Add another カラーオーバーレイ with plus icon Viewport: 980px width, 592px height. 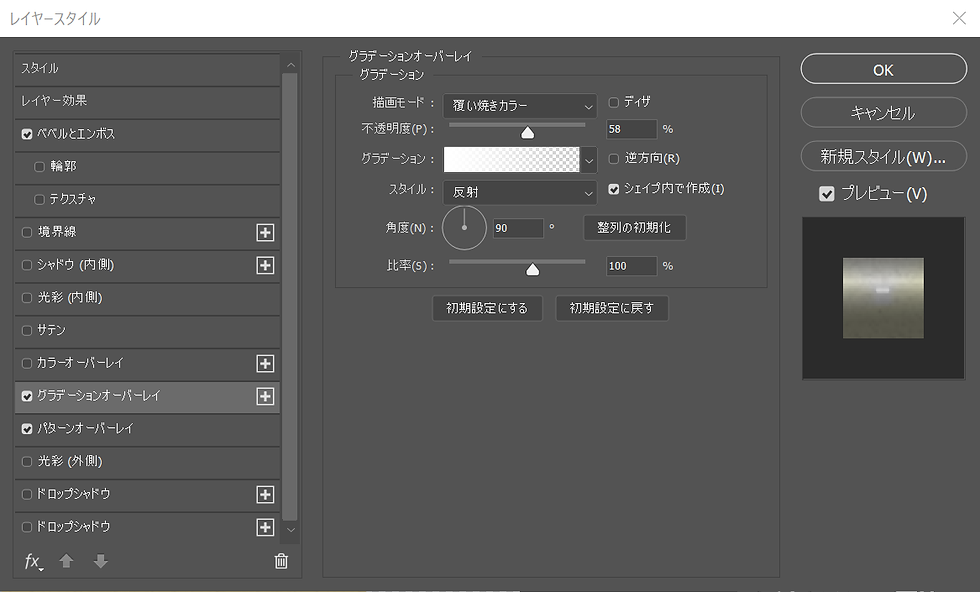click(x=265, y=363)
